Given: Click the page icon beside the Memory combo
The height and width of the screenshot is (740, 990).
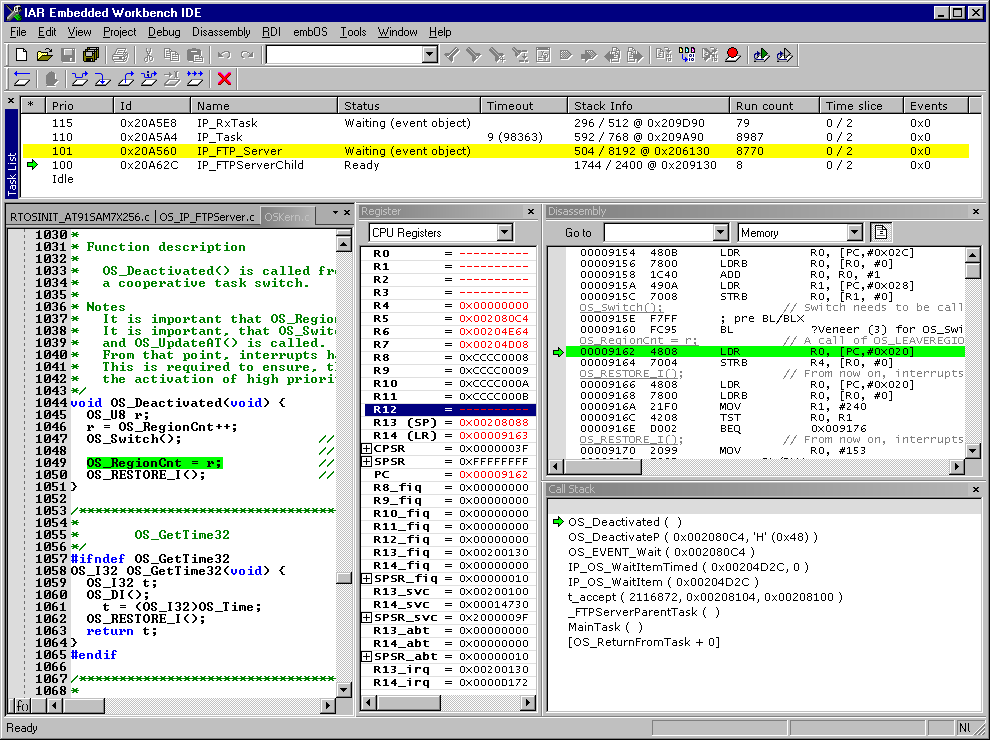Looking at the screenshot, I should click(880, 232).
